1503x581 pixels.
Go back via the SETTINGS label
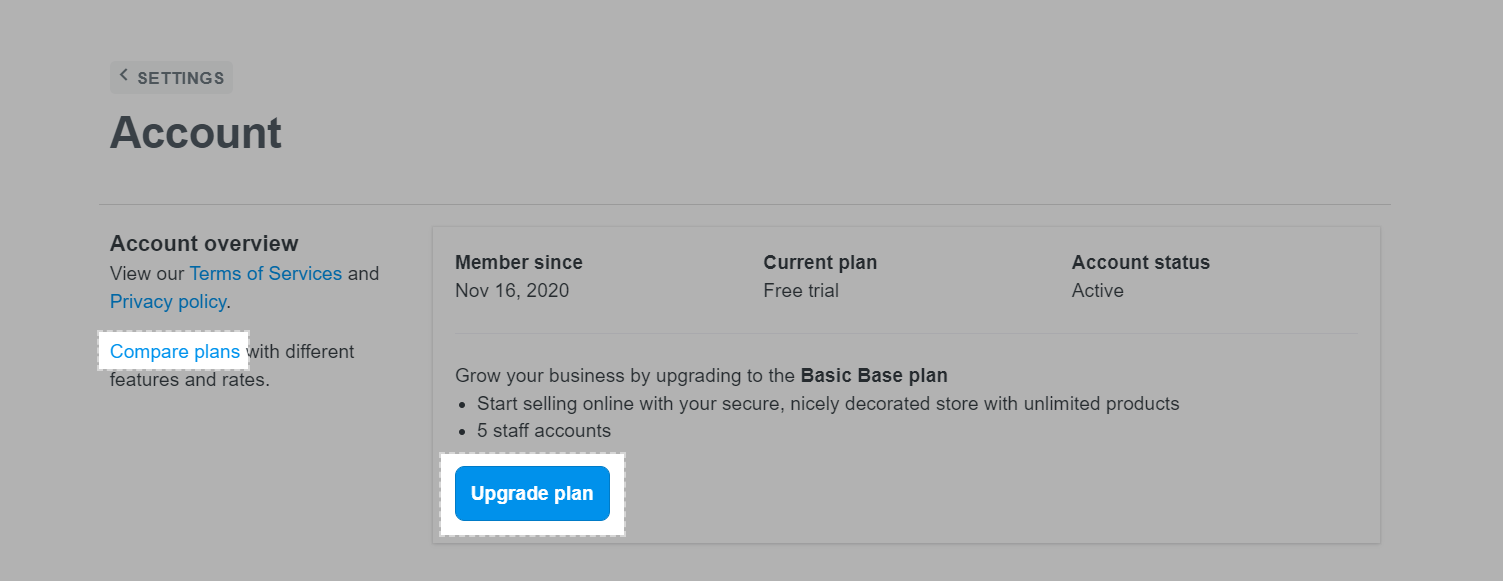tap(180, 78)
